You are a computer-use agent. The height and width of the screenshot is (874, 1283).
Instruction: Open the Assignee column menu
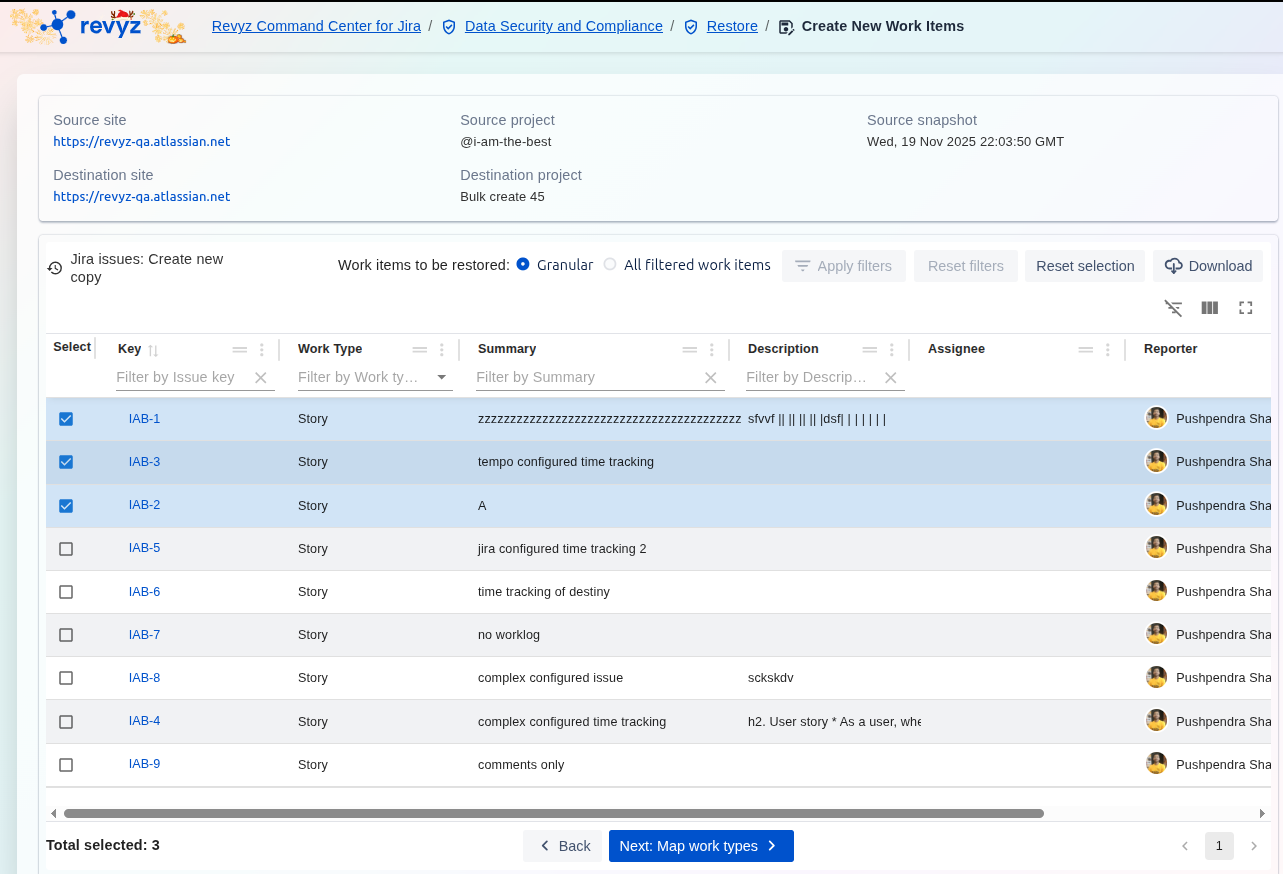click(1108, 350)
